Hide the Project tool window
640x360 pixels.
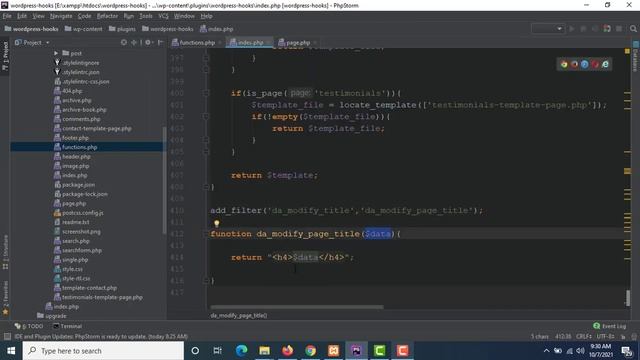(x=160, y=42)
